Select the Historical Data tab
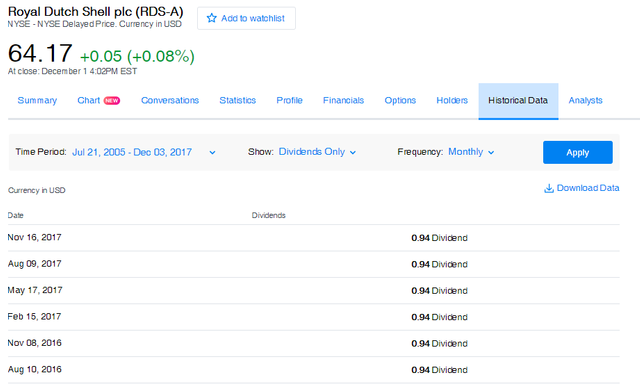 pyautogui.click(x=518, y=101)
